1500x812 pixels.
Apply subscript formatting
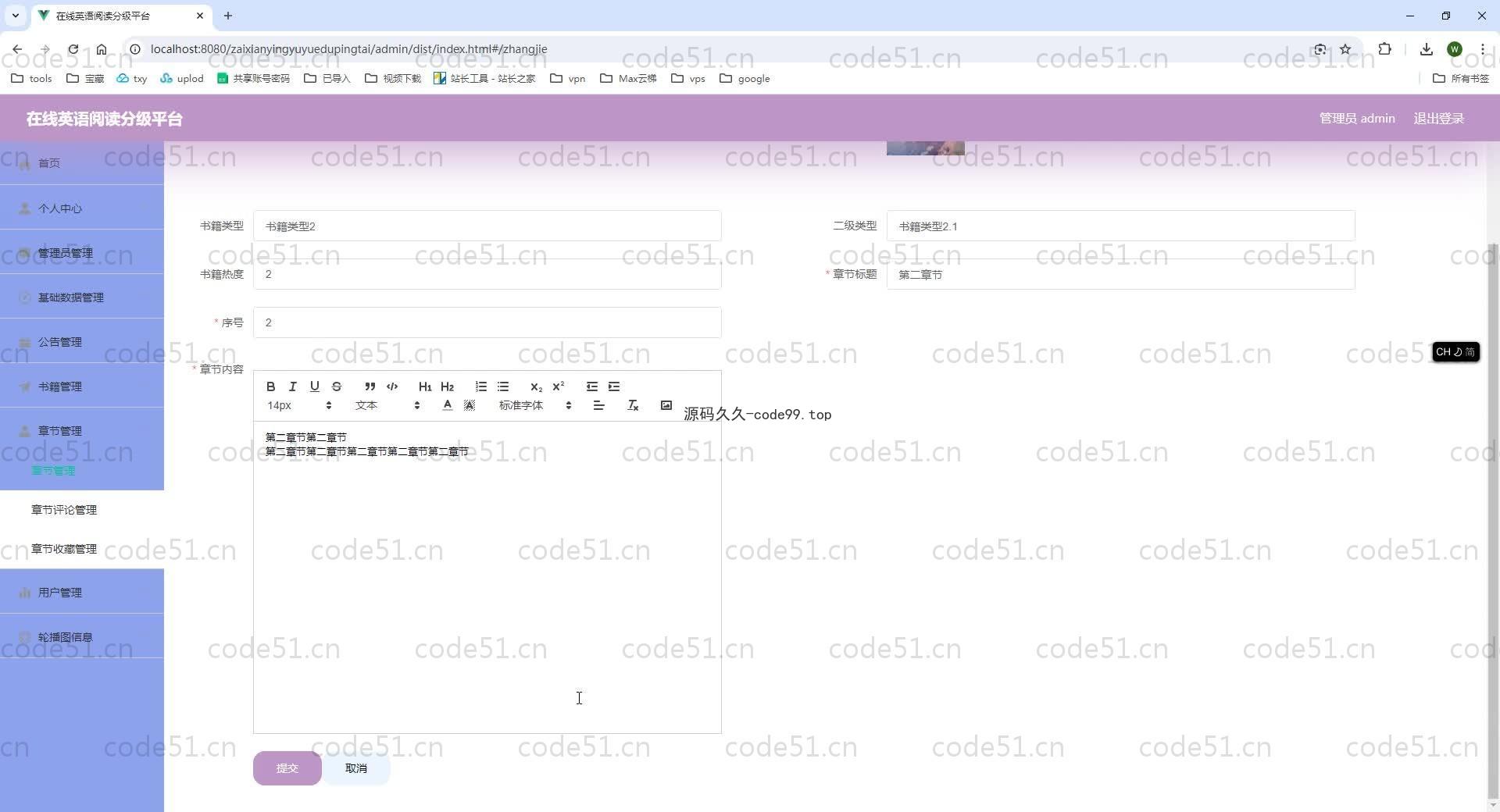536,386
